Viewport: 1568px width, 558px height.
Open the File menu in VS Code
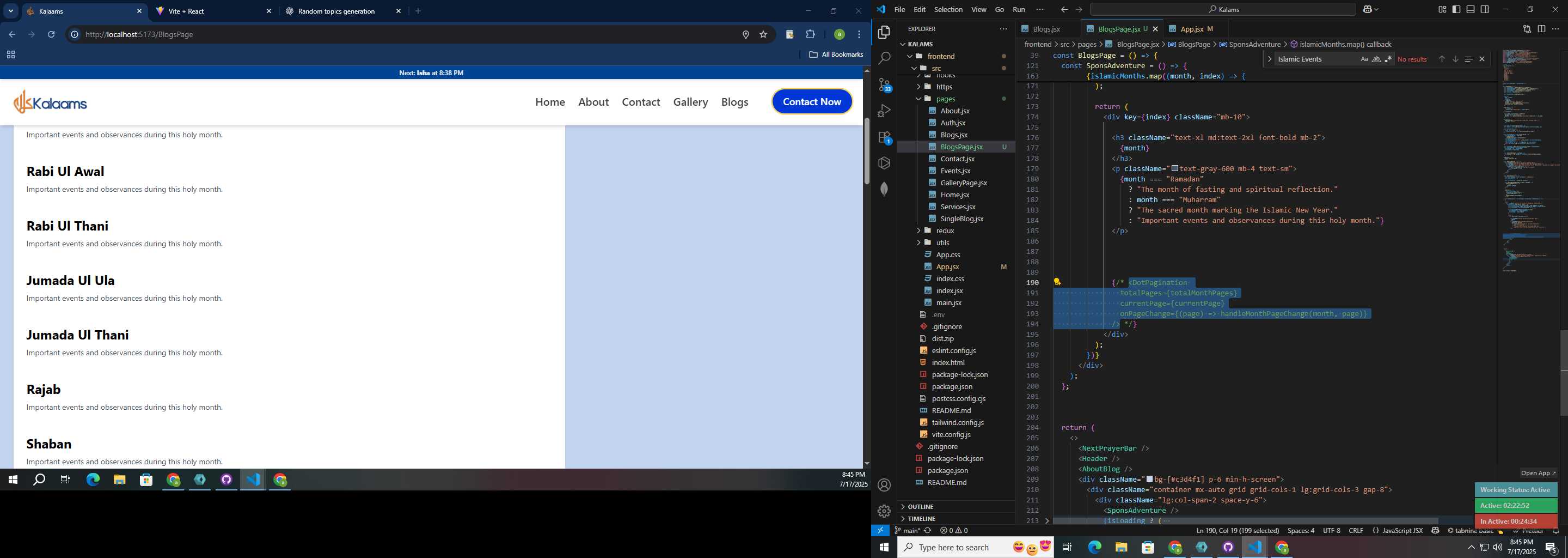point(899,9)
